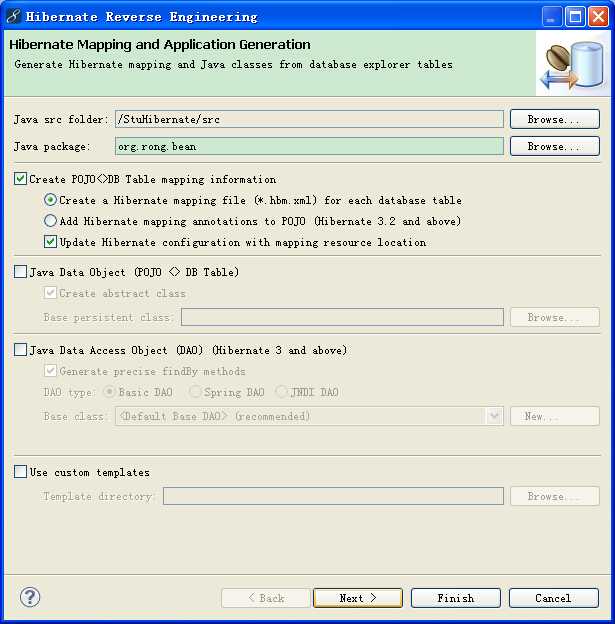Click the 'Hibernate Mapping and Application Generation' heading
The height and width of the screenshot is (624, 615).
point(160,44)
